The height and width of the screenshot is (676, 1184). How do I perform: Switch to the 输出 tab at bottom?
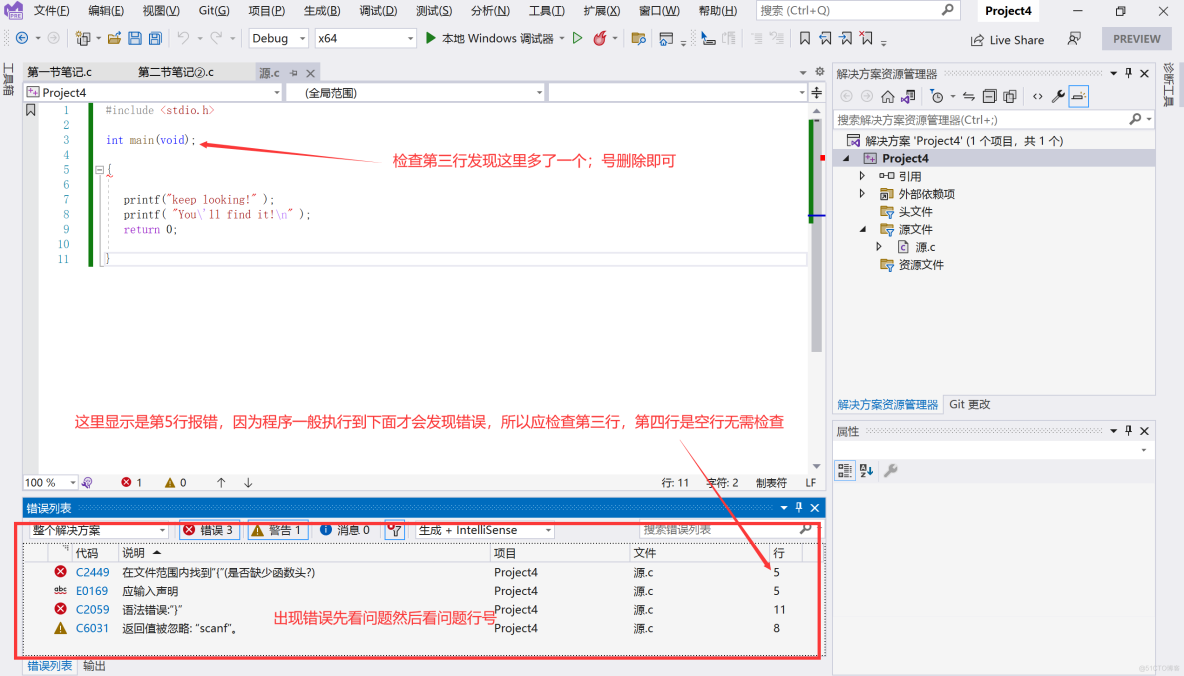coord(94,665)
